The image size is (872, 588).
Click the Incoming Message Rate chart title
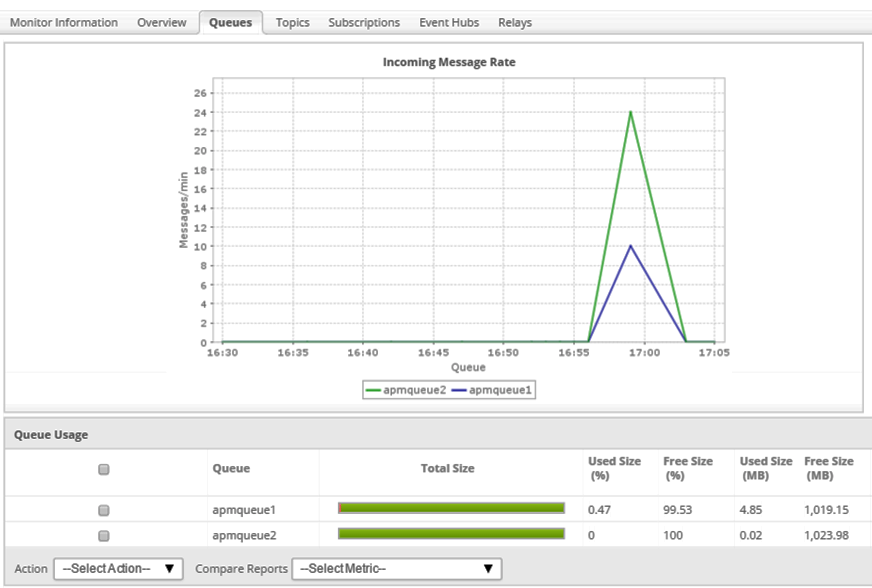(449, 62)
